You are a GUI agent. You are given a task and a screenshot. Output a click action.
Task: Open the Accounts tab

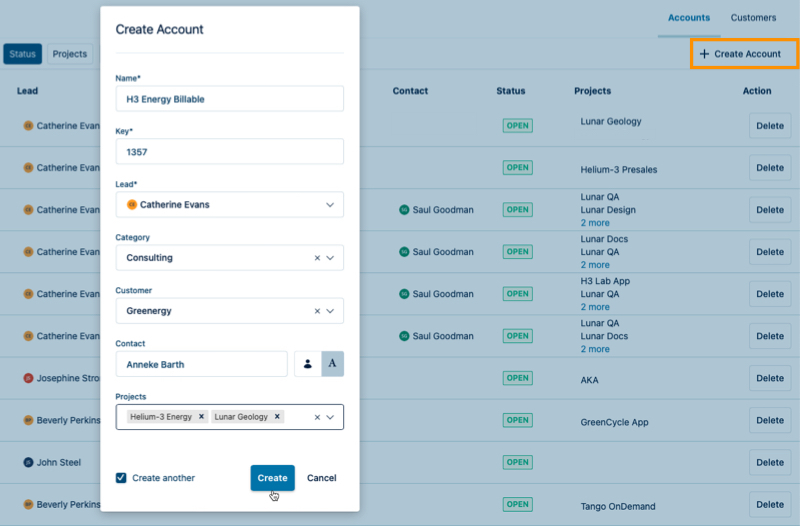[x=688, y=18]
